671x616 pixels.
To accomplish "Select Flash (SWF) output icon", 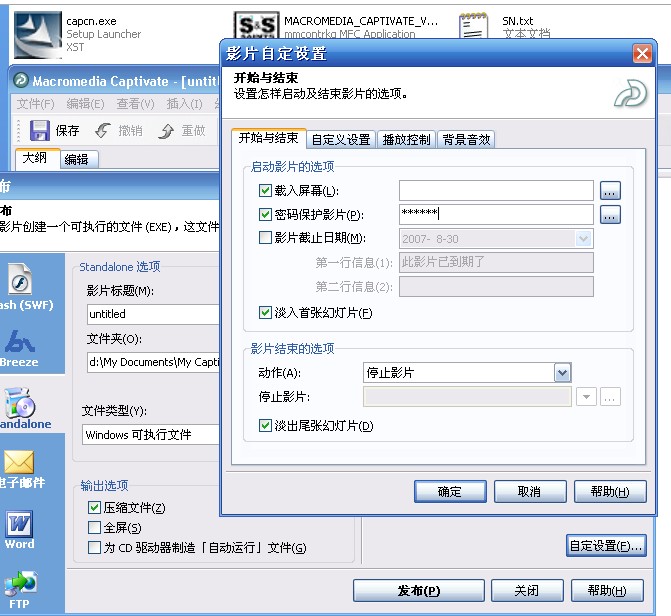I will tap(20, 279).
